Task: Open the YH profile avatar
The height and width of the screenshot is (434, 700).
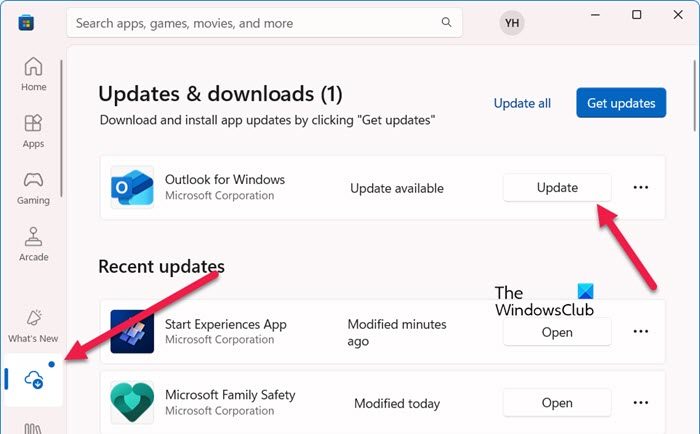Action: point(512,22)
